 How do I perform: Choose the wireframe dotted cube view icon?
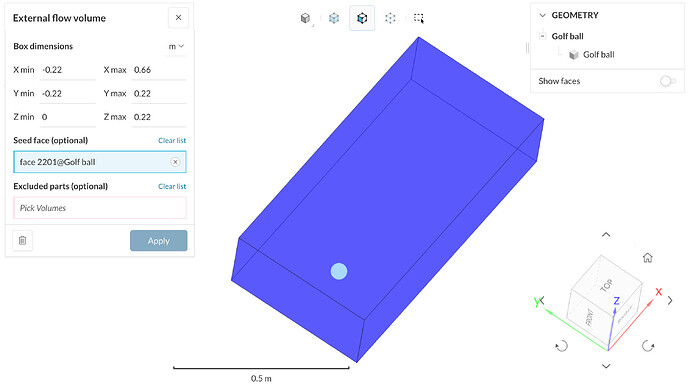[x=390, y=18]
